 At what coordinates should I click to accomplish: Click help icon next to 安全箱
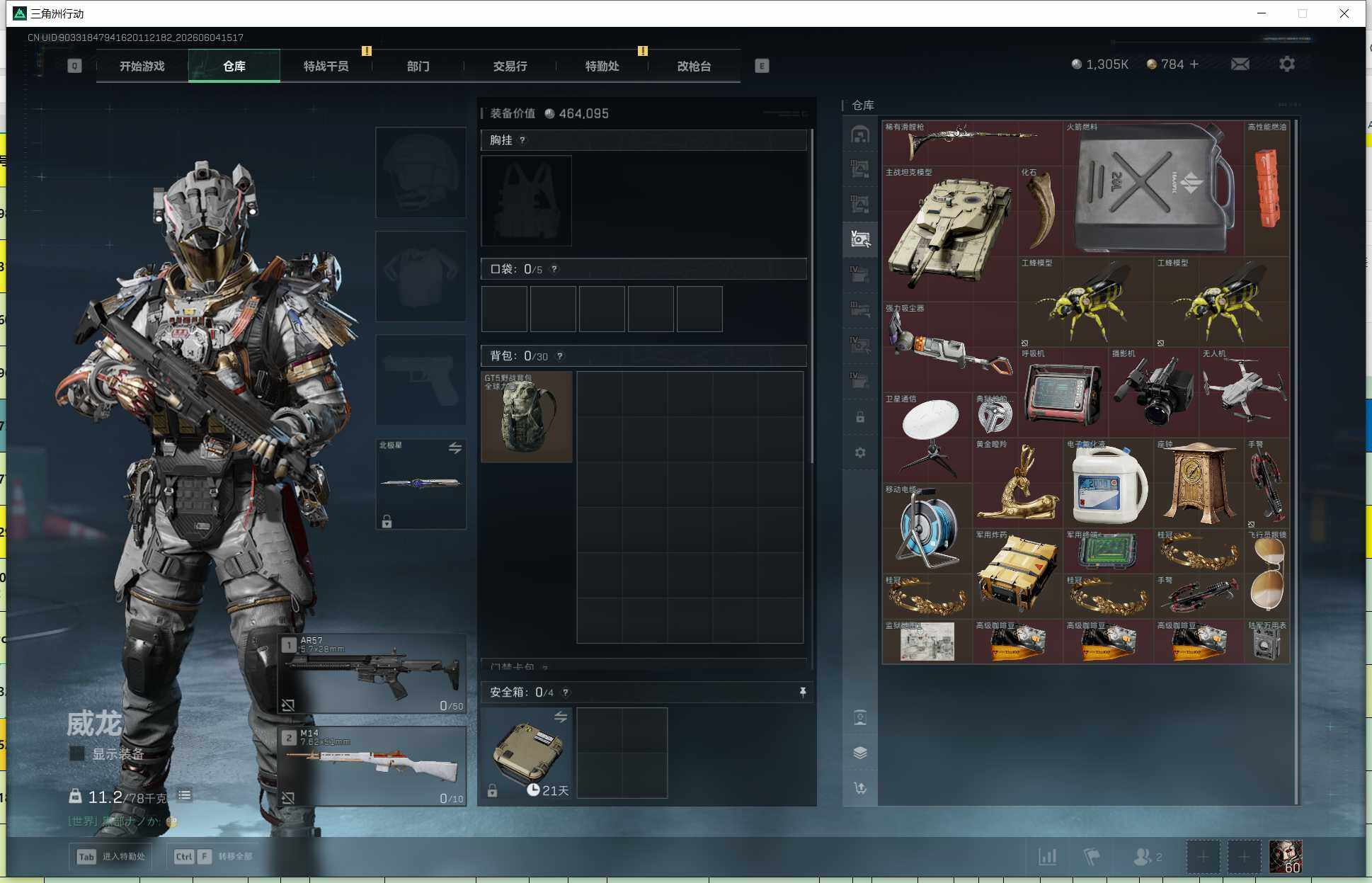point(566,693)
